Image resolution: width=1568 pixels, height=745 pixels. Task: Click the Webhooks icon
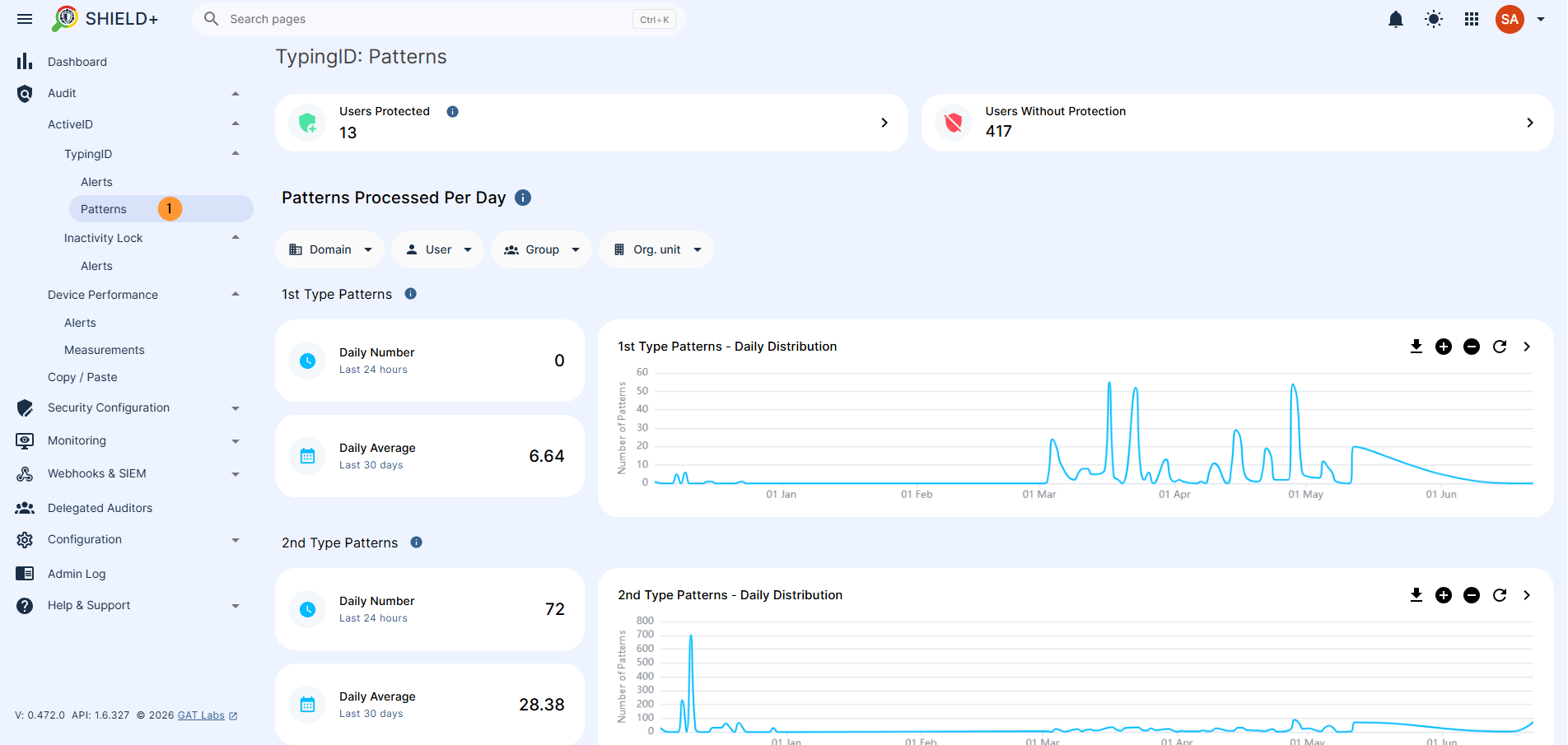coord(25,474)
